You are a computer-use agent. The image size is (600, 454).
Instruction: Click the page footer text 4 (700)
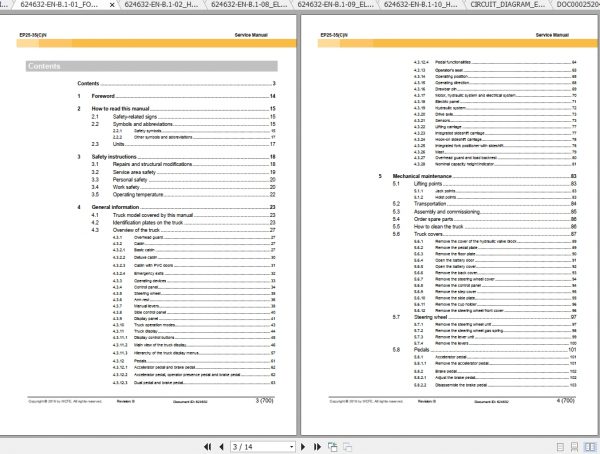coord(566,400)
